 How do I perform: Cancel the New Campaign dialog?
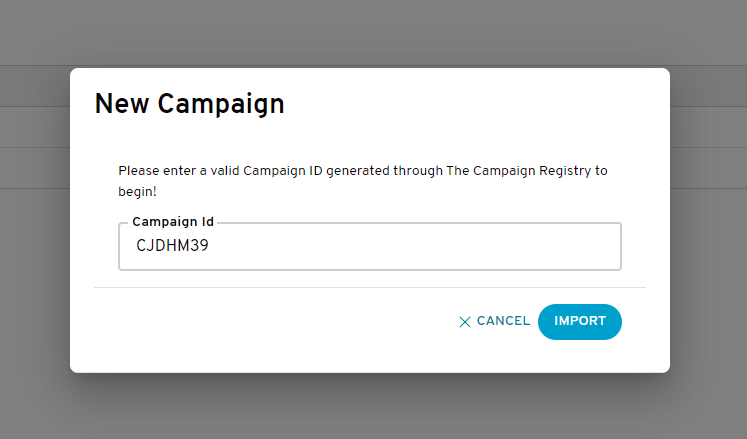coord(494,321)
